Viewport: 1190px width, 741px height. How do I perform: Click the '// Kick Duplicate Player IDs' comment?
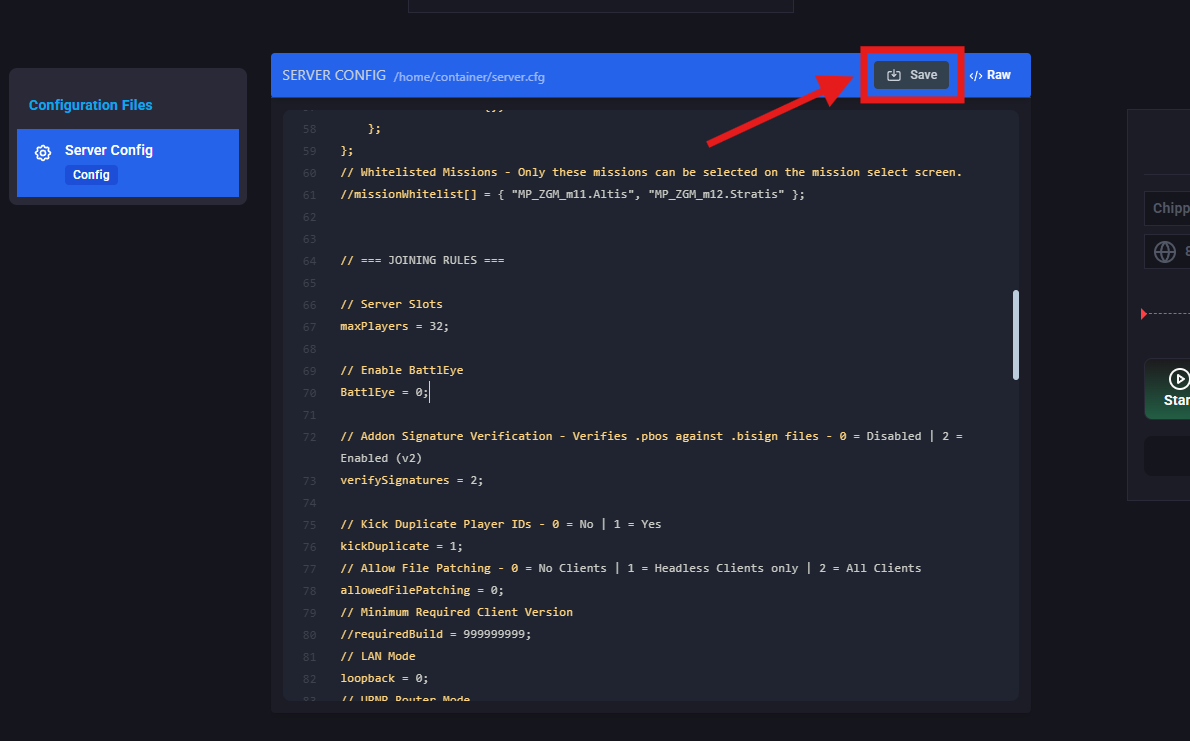tap(501, 524)
